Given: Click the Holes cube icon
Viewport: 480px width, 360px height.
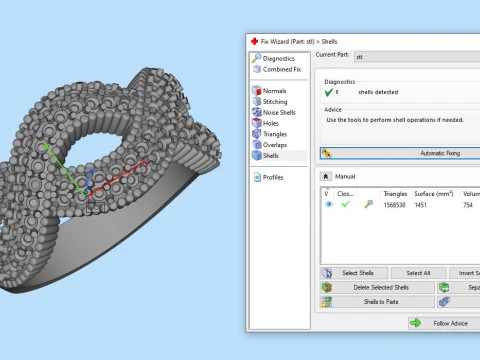Looking at the screenshot, I should [x=257, y=123].
